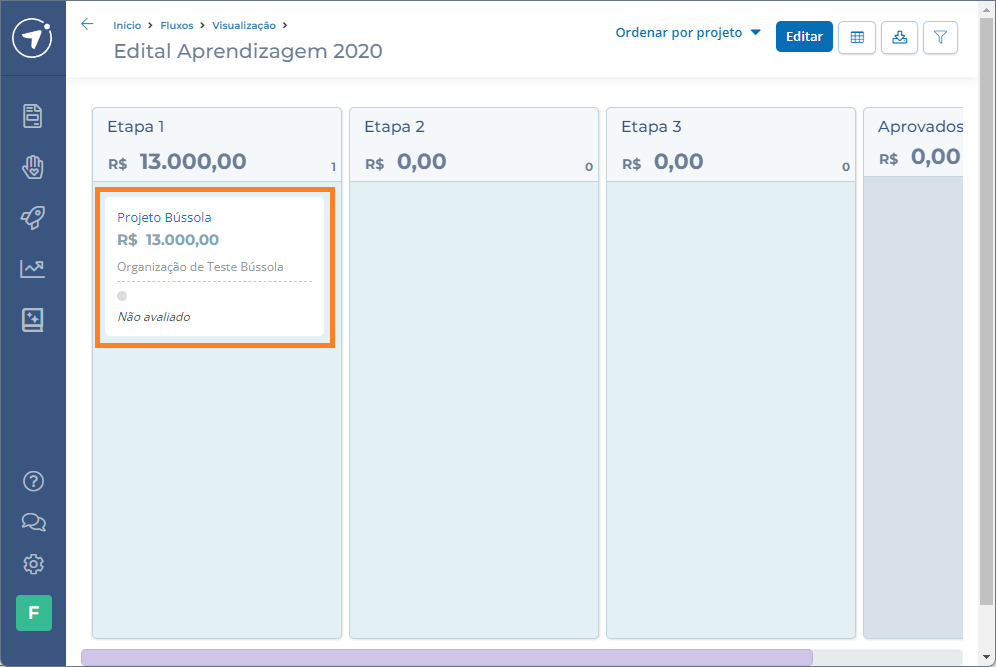The image size is (996, 667).
Task: Go to Visualização breadcrumb link
Action: click(x=244, y=25)
